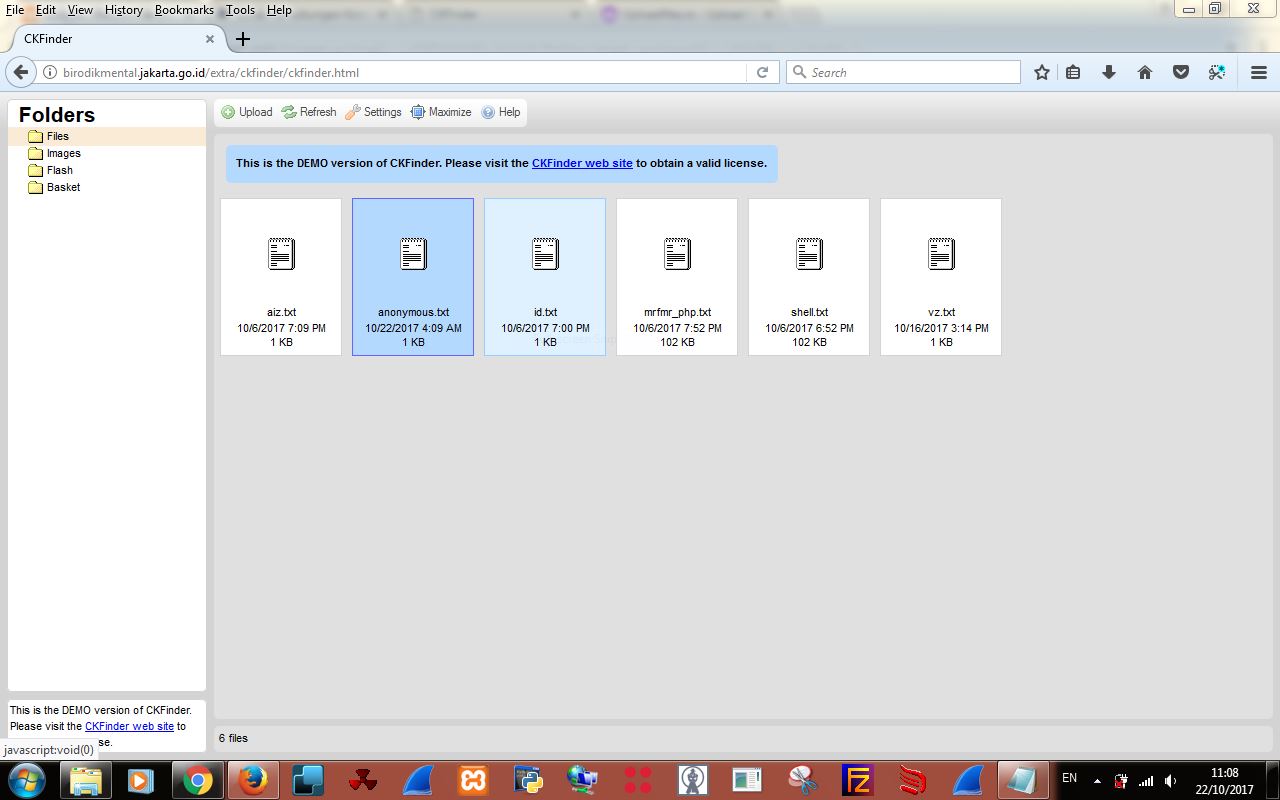
Task: Open the Downloads panel
Action: [x=1108, y=72]
